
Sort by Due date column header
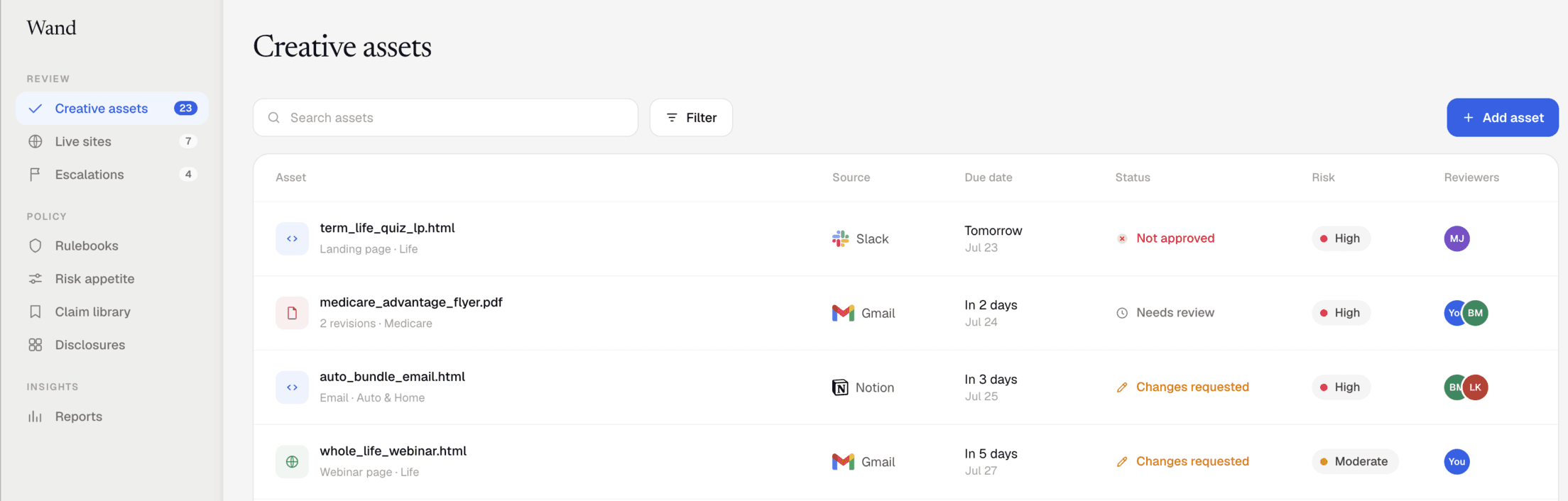click(x=988, y=177)
